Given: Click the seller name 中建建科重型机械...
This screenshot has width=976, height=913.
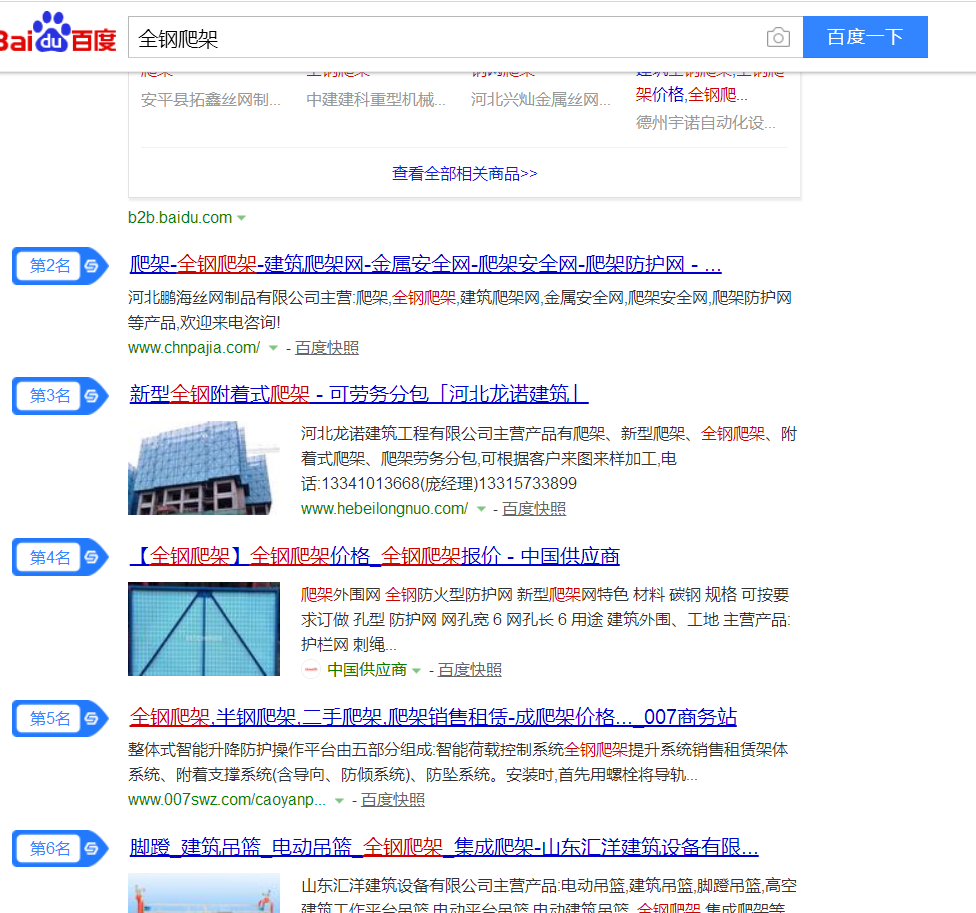Looking at the screenshot, I should point(376,100).
